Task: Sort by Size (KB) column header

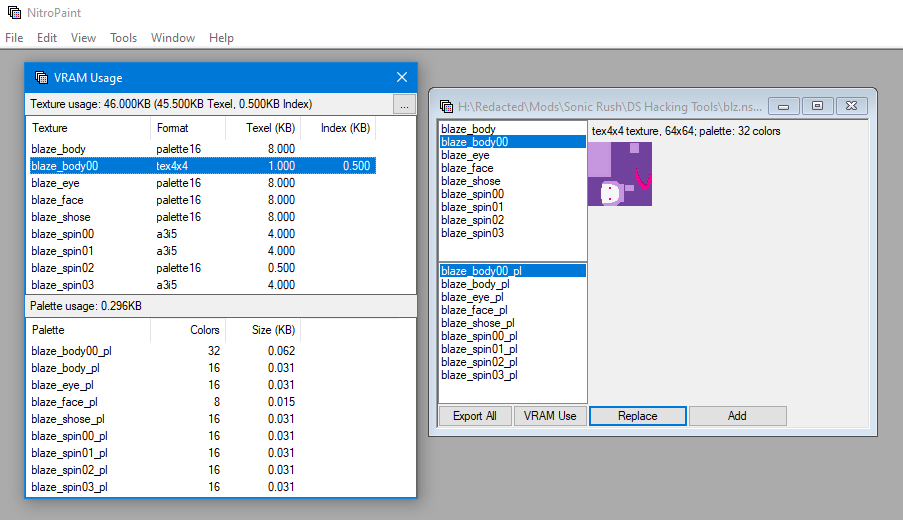Action: tap(263, 330)
